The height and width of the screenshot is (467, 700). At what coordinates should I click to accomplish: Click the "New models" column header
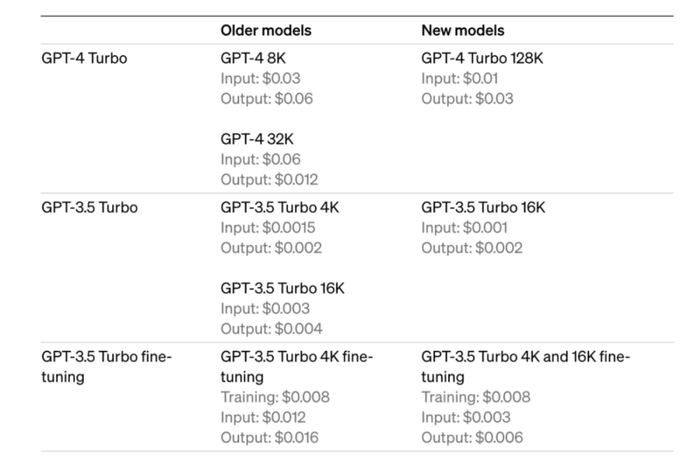pyautogui.click(x=463, y=31)
